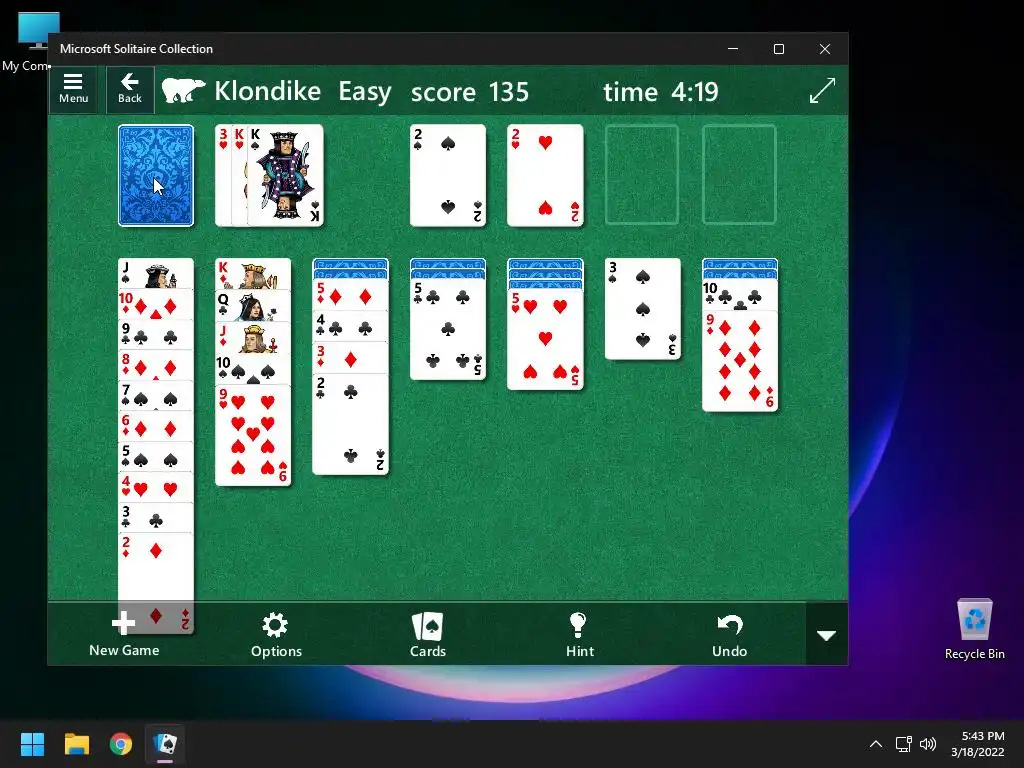
Task: Select the 3 of clubs in column one
Action: pyautogui.click(x=155, y=519)
